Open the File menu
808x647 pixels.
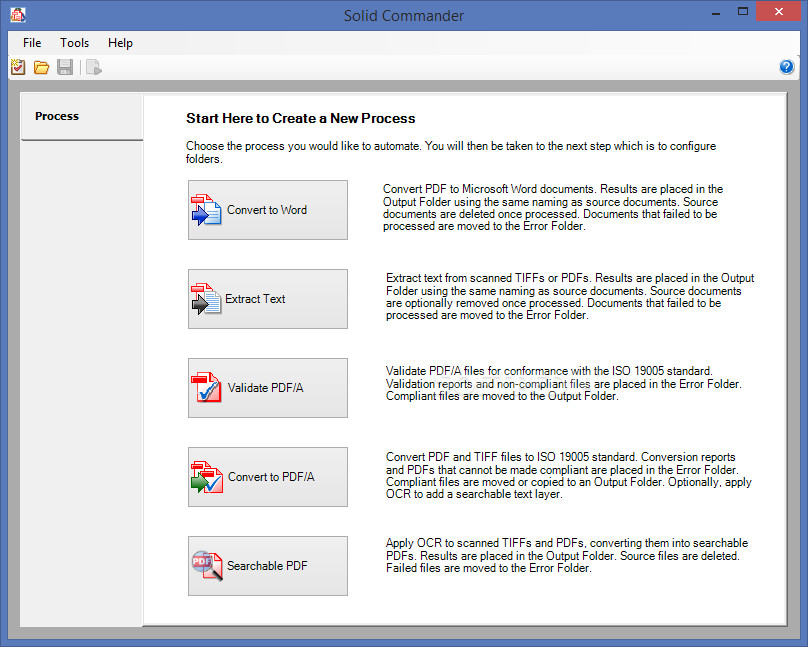(32, 43)
